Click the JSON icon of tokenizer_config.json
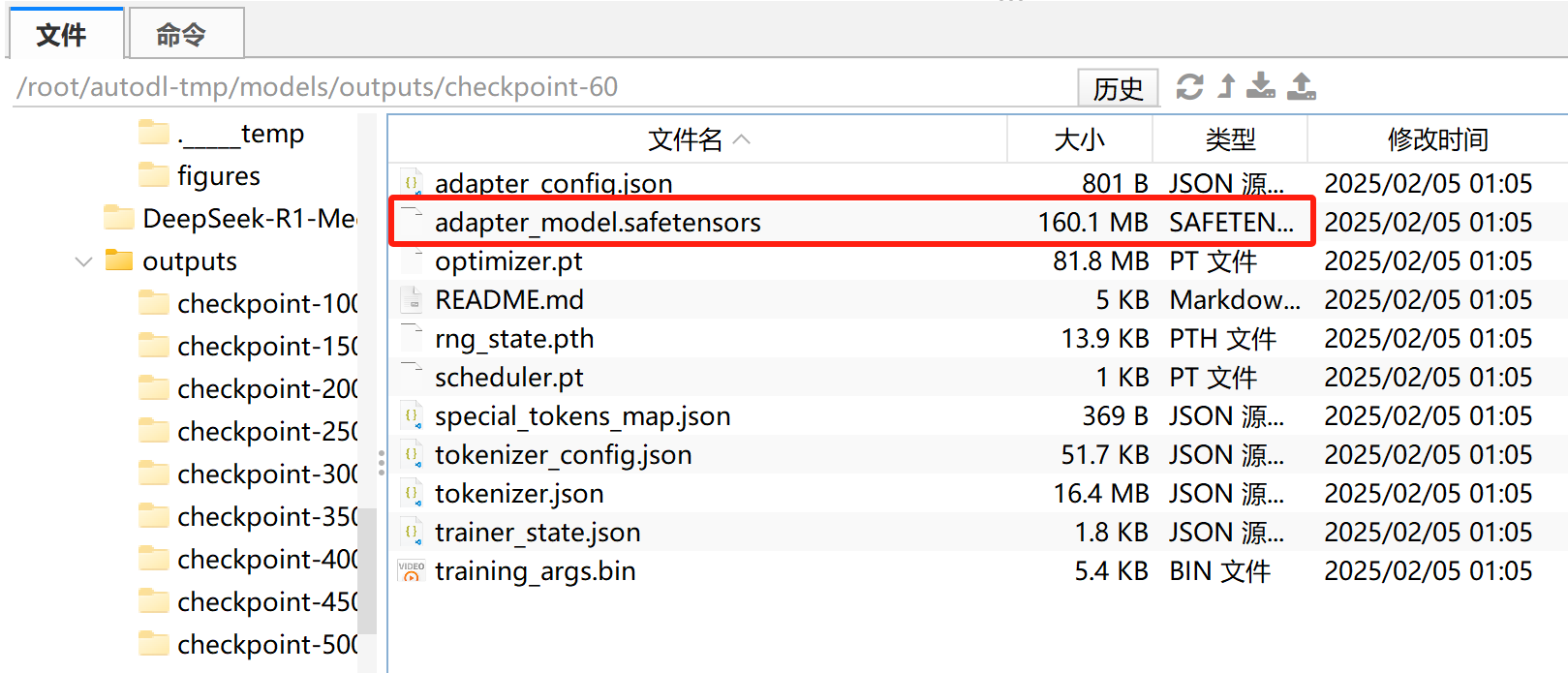The height and width of the screenshot is (673, 1568). tap(412, 454)
